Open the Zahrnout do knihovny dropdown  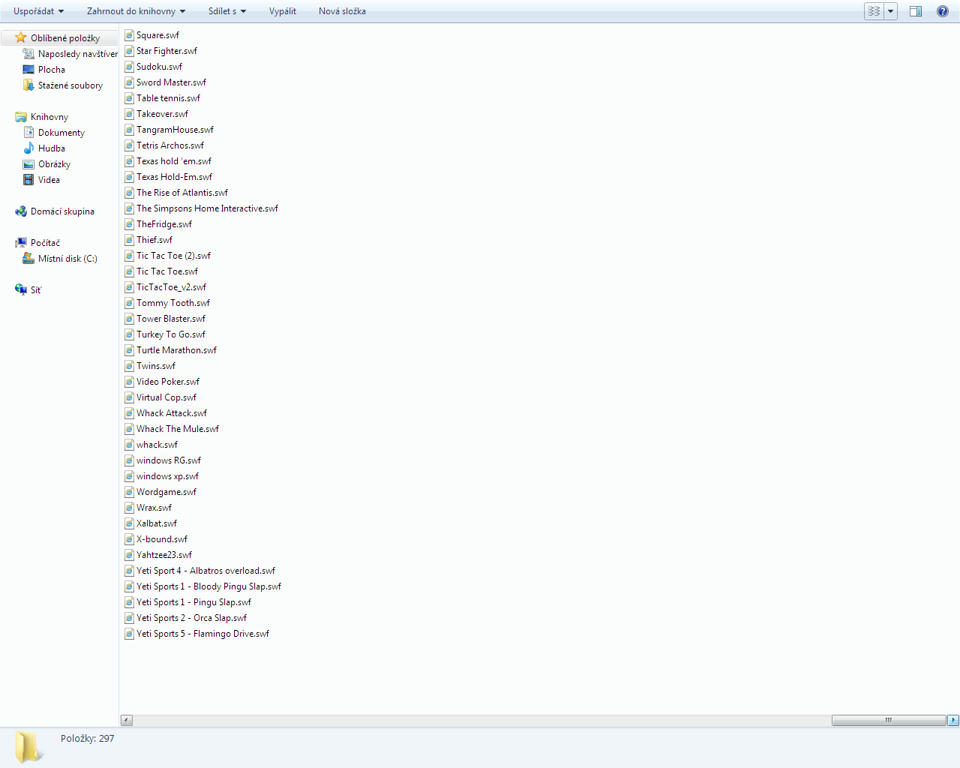coord(136,11)
